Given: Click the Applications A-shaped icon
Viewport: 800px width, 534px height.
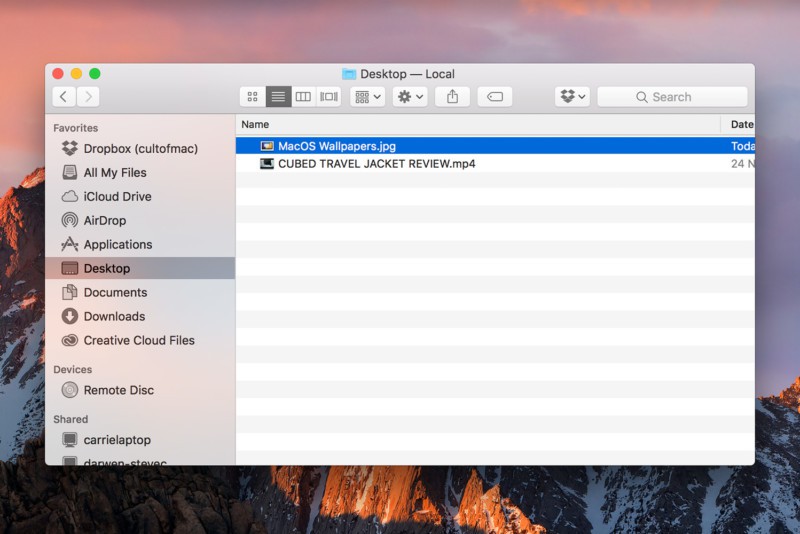Looking at the screenshot, I should point(70,244).
